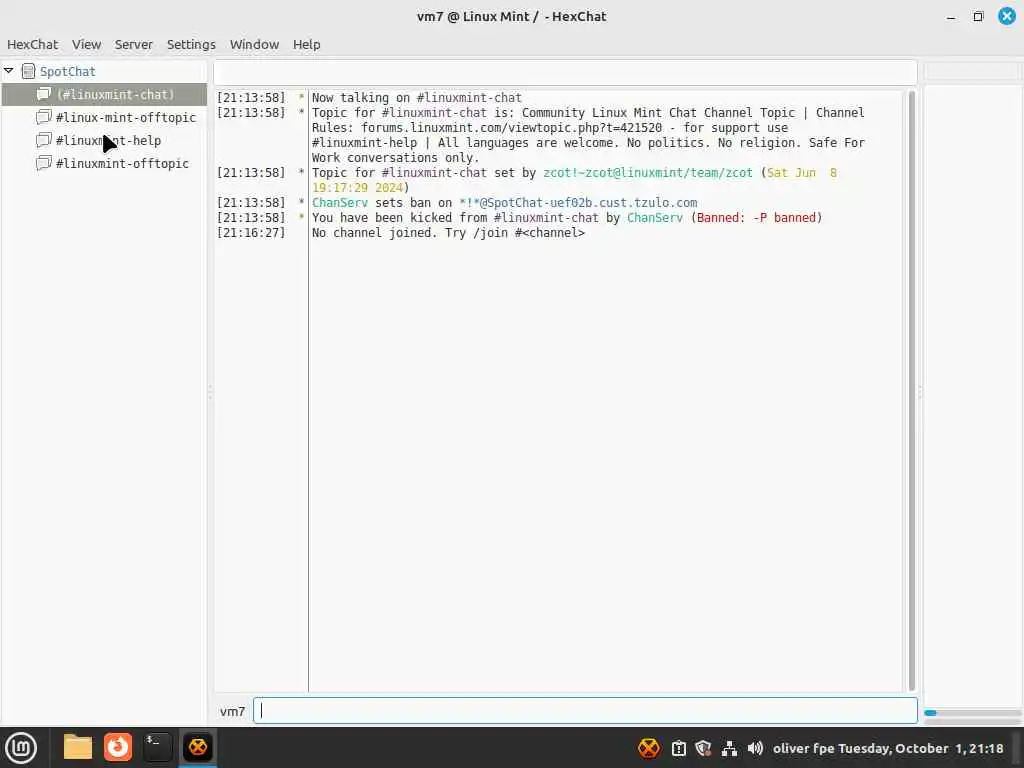Click #linuxmint-chat in the 'Now talking' line
1024x768 pixels.
click(469, 98)
